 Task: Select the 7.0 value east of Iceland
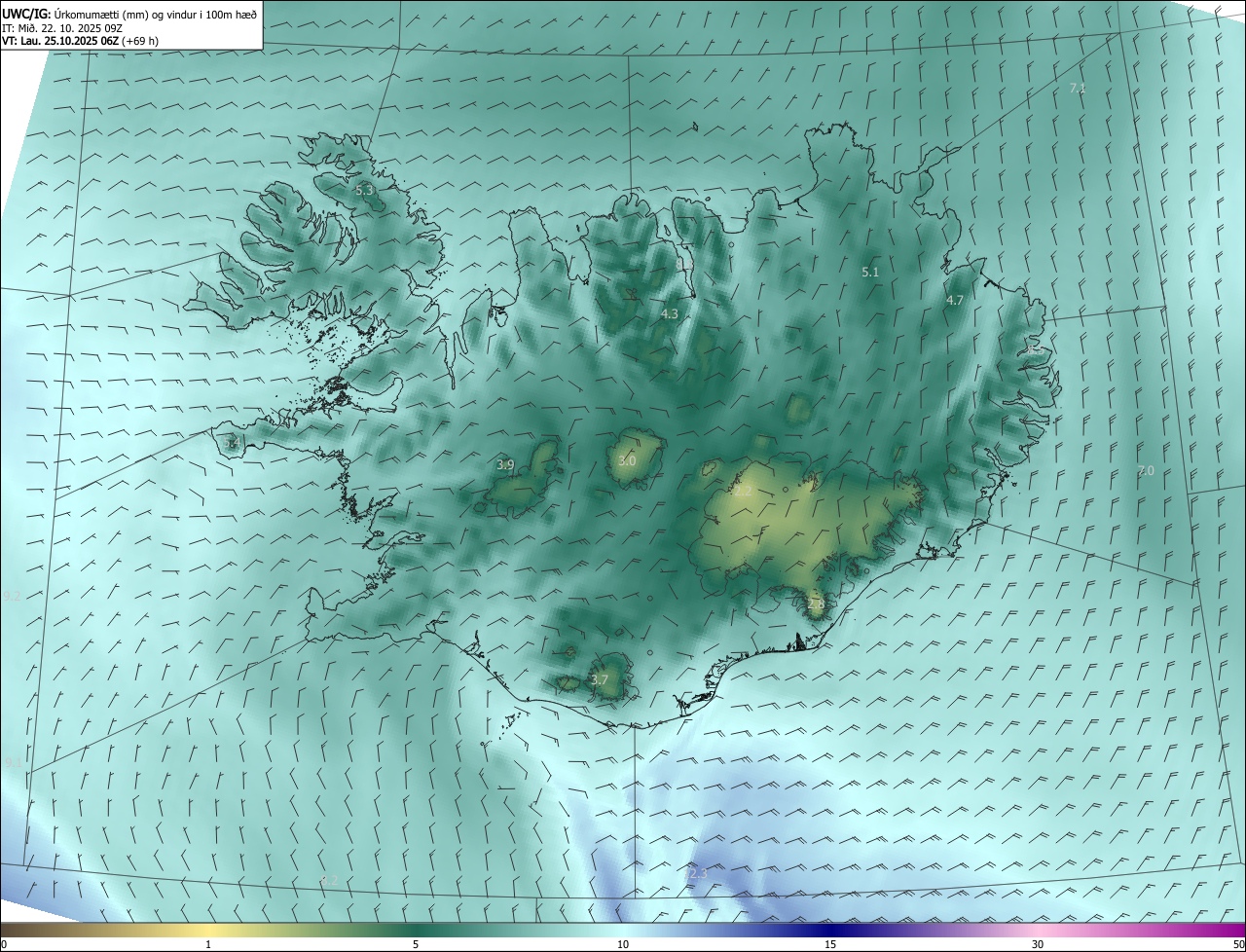(x=1146, y=471)
